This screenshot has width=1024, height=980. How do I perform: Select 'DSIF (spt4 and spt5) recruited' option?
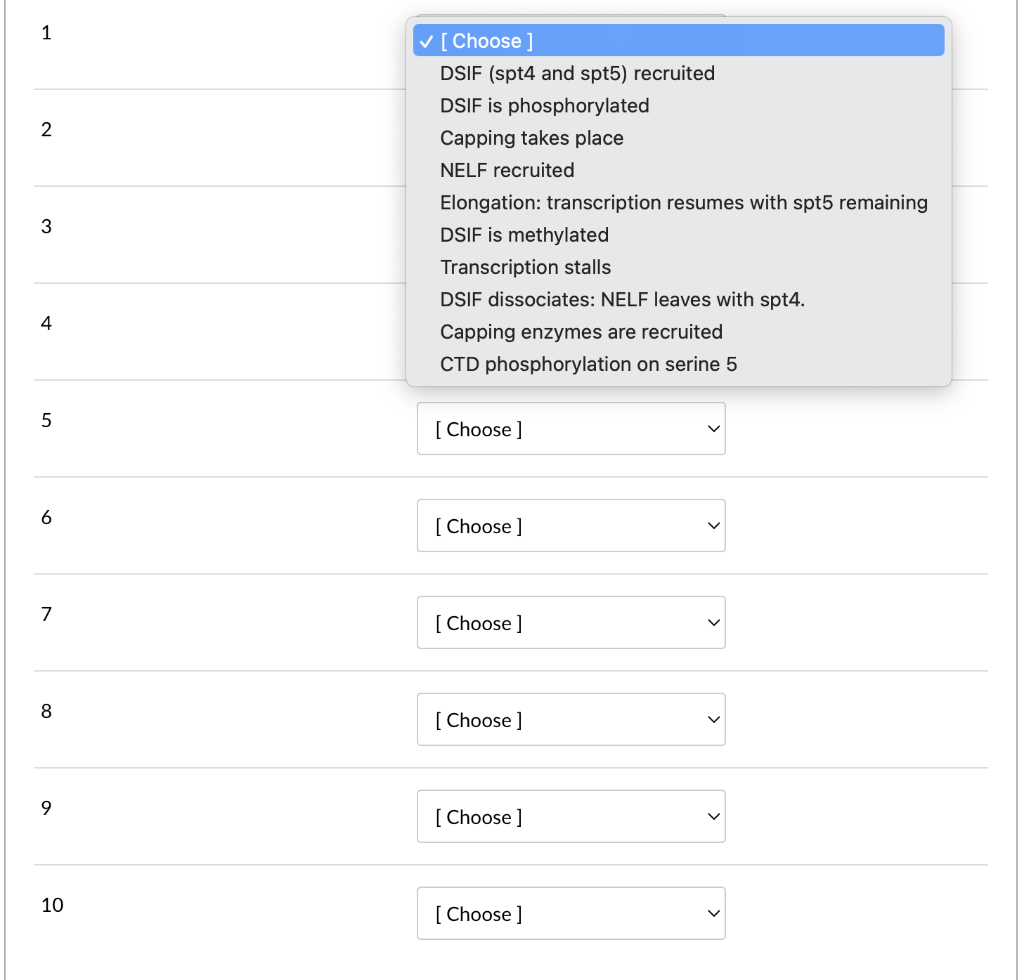click(679, 73)
